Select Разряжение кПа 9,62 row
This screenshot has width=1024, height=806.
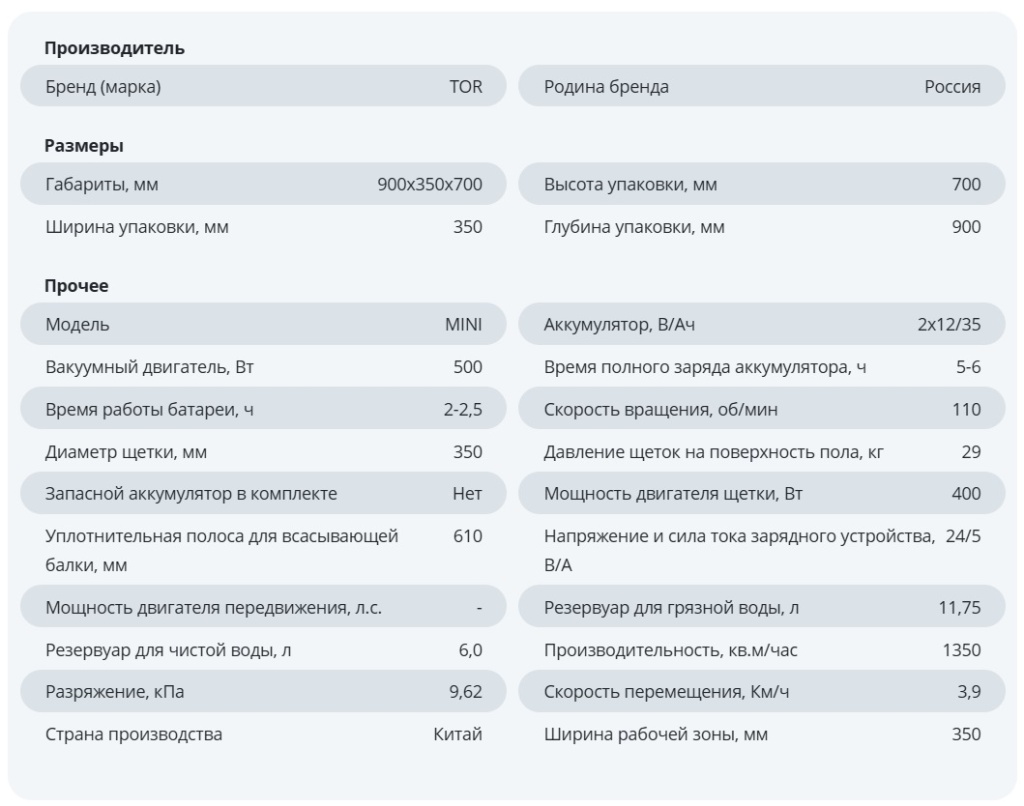point(264,692)
